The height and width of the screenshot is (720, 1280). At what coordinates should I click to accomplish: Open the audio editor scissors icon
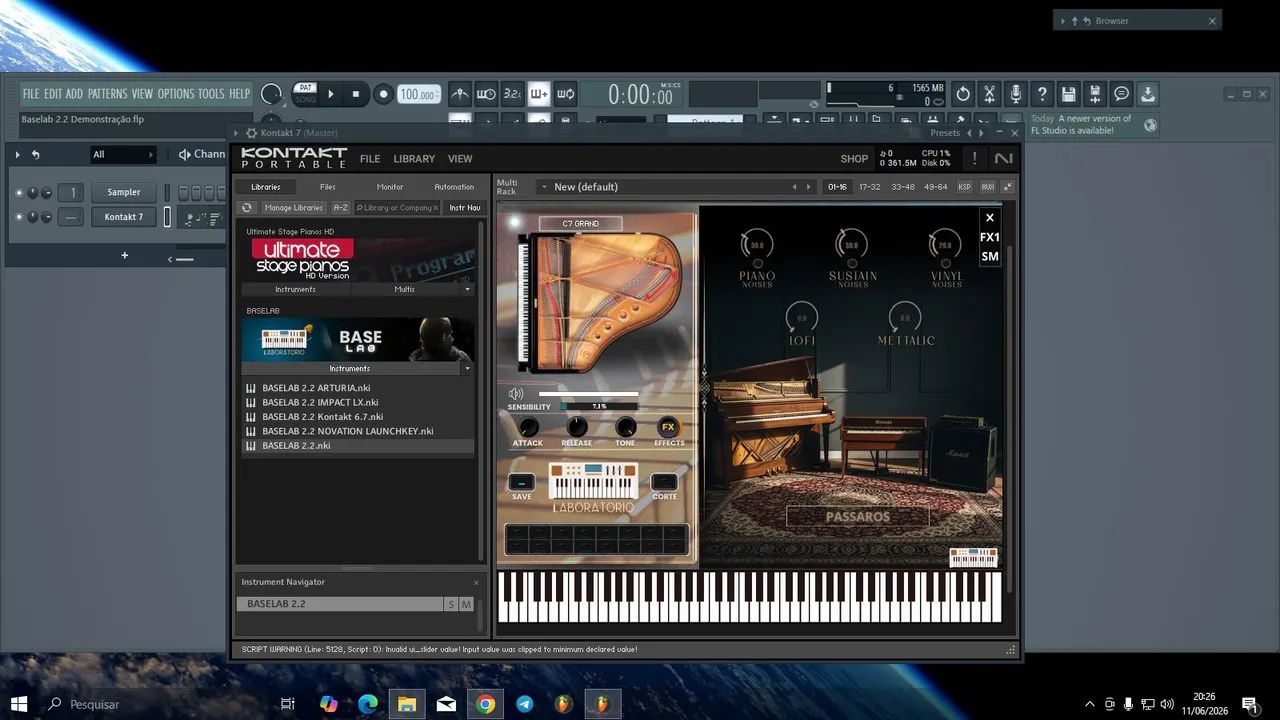989,94
